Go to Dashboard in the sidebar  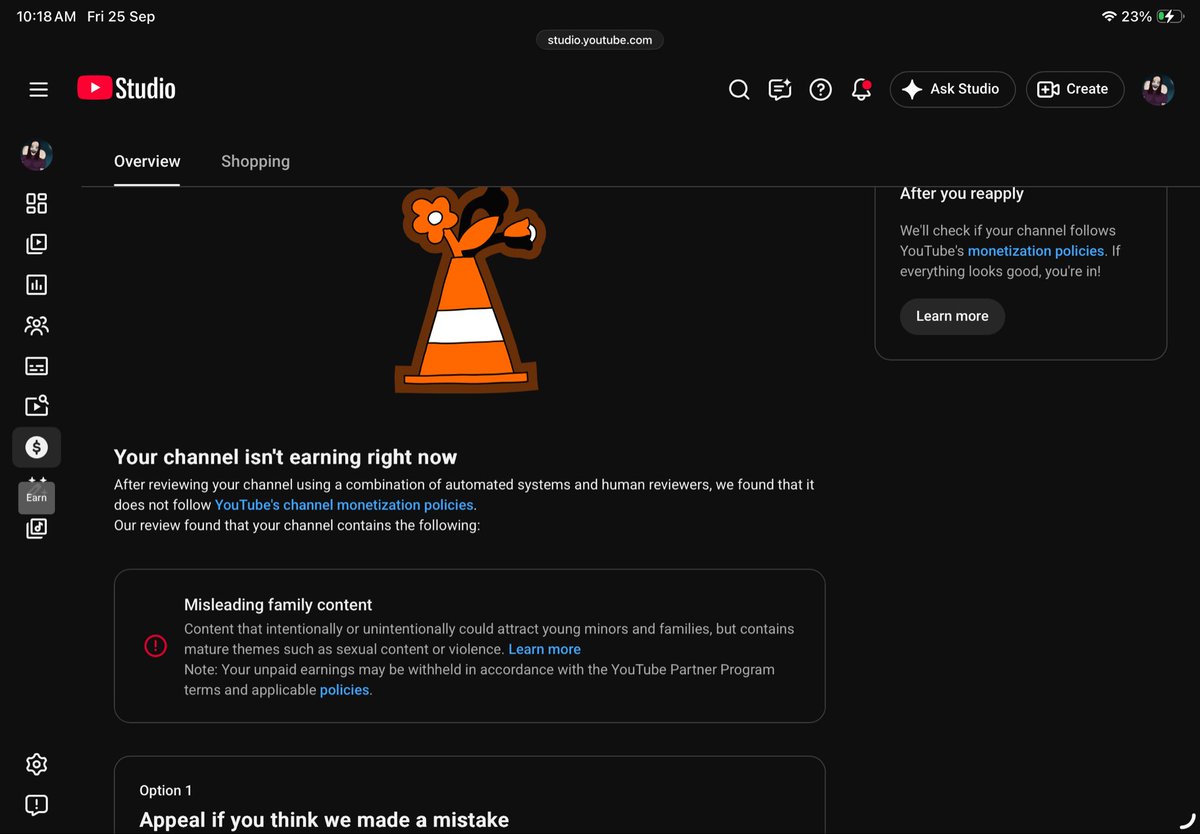37,204
